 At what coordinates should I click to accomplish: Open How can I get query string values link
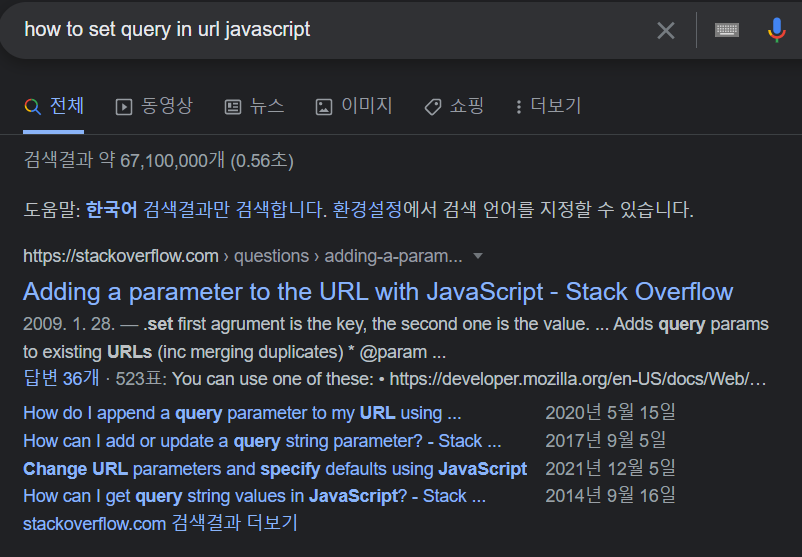coord(255,496)
